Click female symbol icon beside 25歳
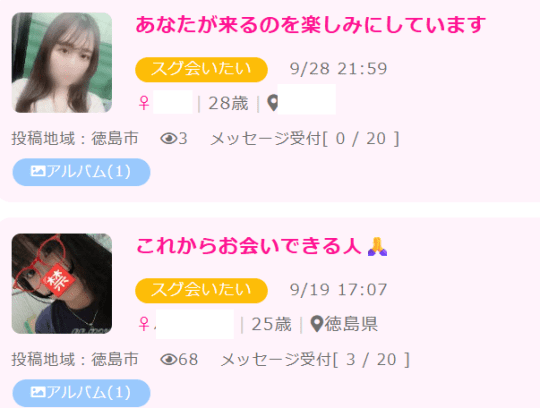This screenshot has height=408, width=540. [x=144, y=324]
